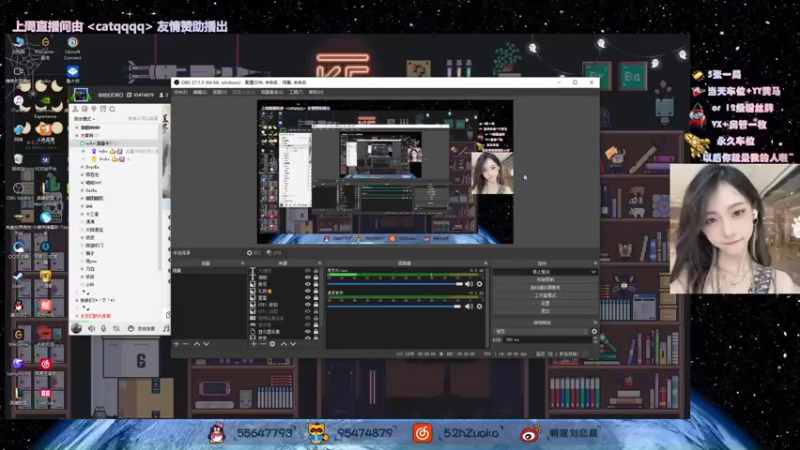Toggle lock of 周榜 source
The height and width of the screenshot is (450, 800).
316,278
